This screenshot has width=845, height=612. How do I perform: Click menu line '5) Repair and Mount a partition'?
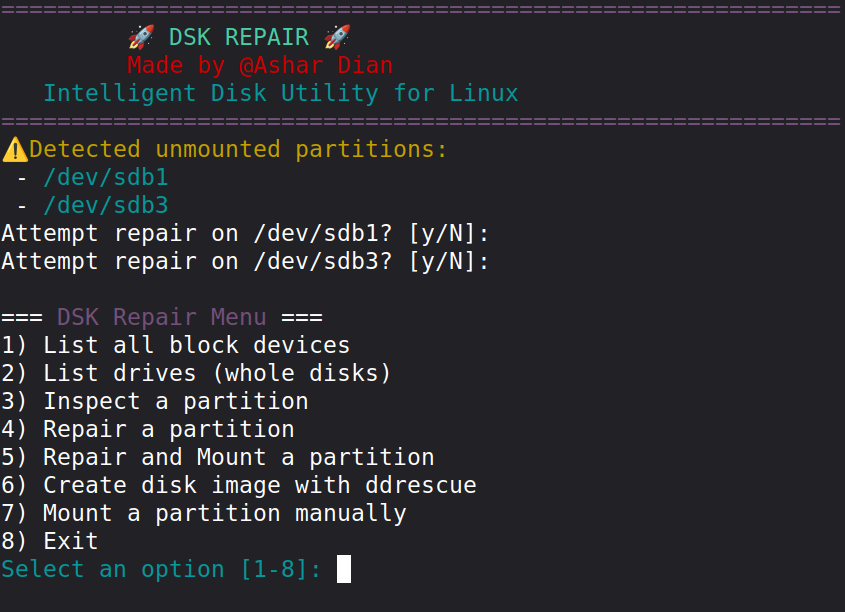(x=218, y=457)
